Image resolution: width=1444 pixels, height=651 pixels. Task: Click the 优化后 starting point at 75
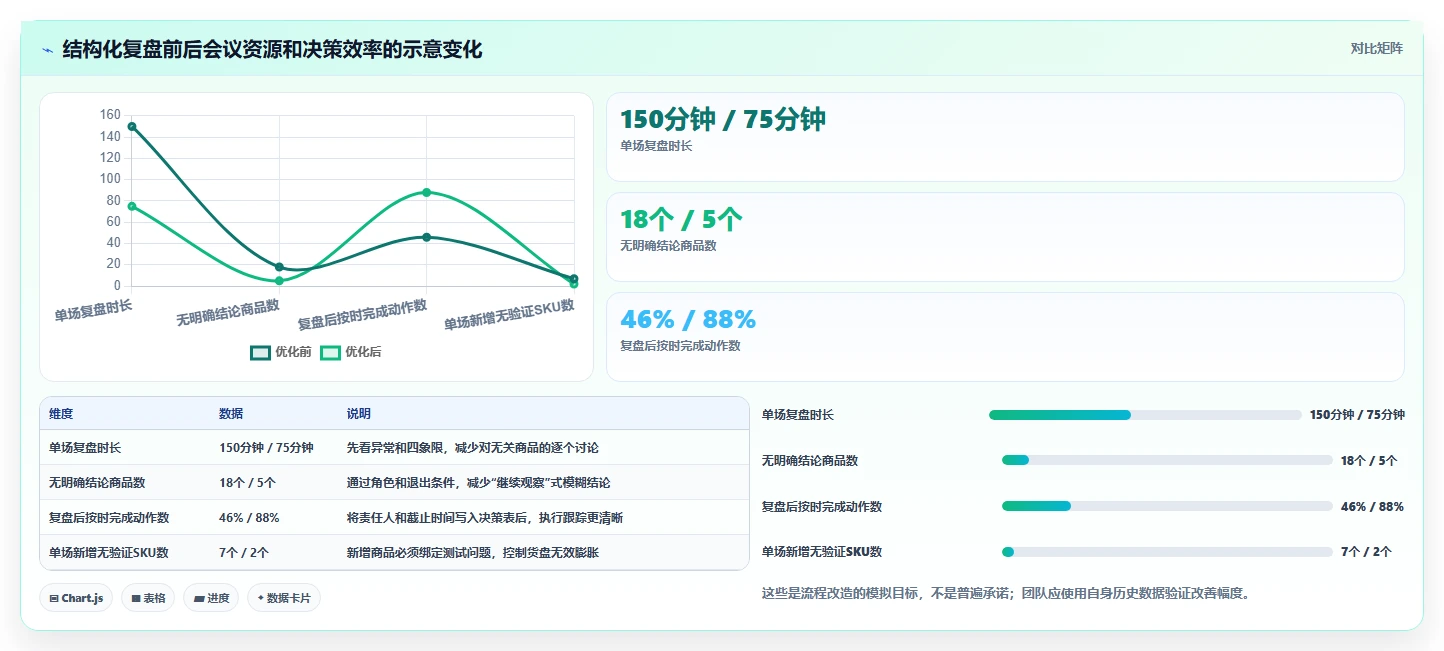click(x=132, y=206)
